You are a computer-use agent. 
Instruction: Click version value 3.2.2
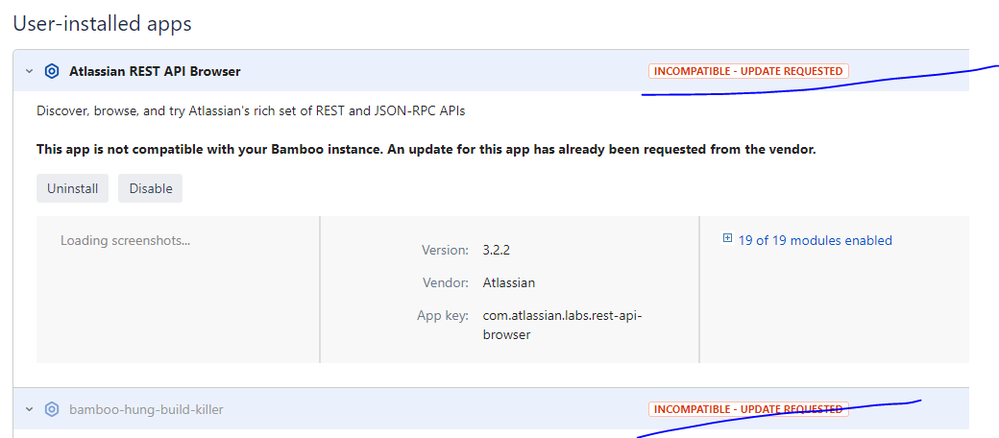496,251
